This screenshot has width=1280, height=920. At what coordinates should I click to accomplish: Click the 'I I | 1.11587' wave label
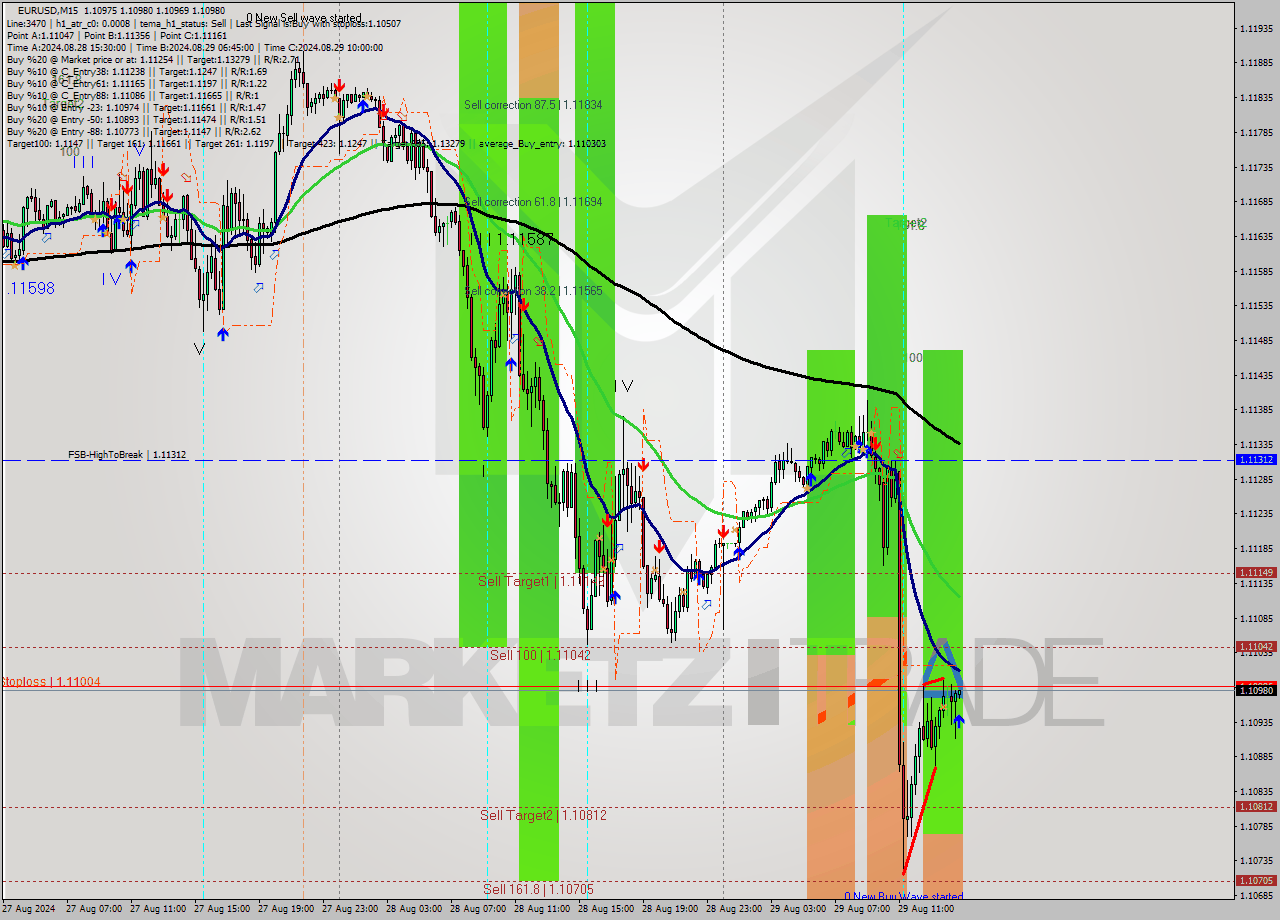(x=512, y=240)
